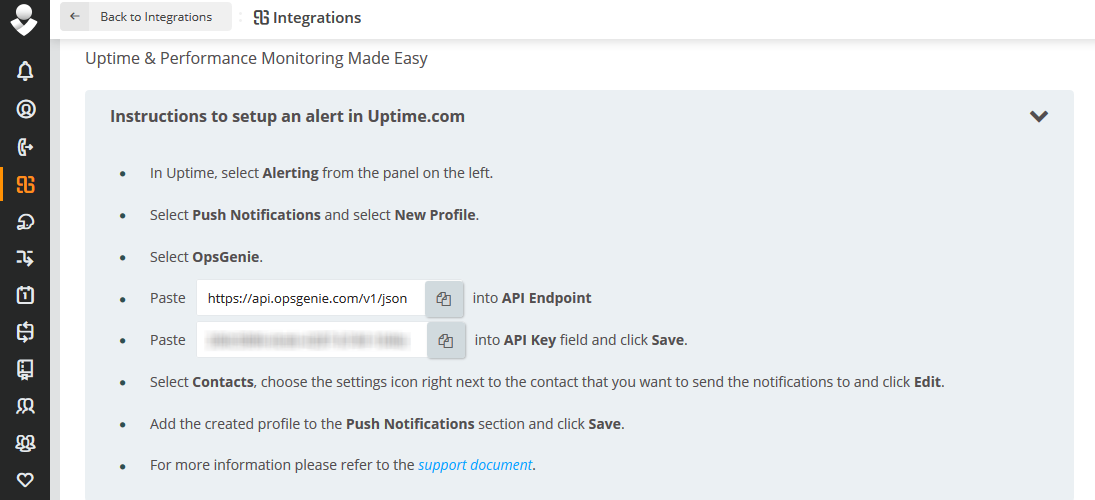The height and width of the screenshot is (500, 1095).
Task: Open Alerts via the bell icon
Action: tap(25, 71)
